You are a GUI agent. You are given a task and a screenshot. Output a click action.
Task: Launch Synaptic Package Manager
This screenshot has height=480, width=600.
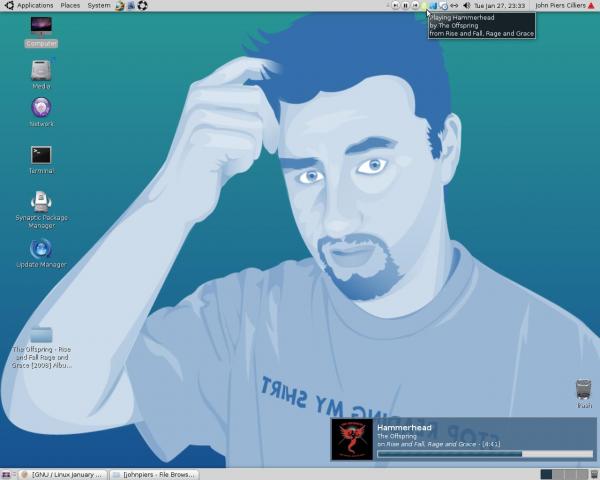click(41, 201)
